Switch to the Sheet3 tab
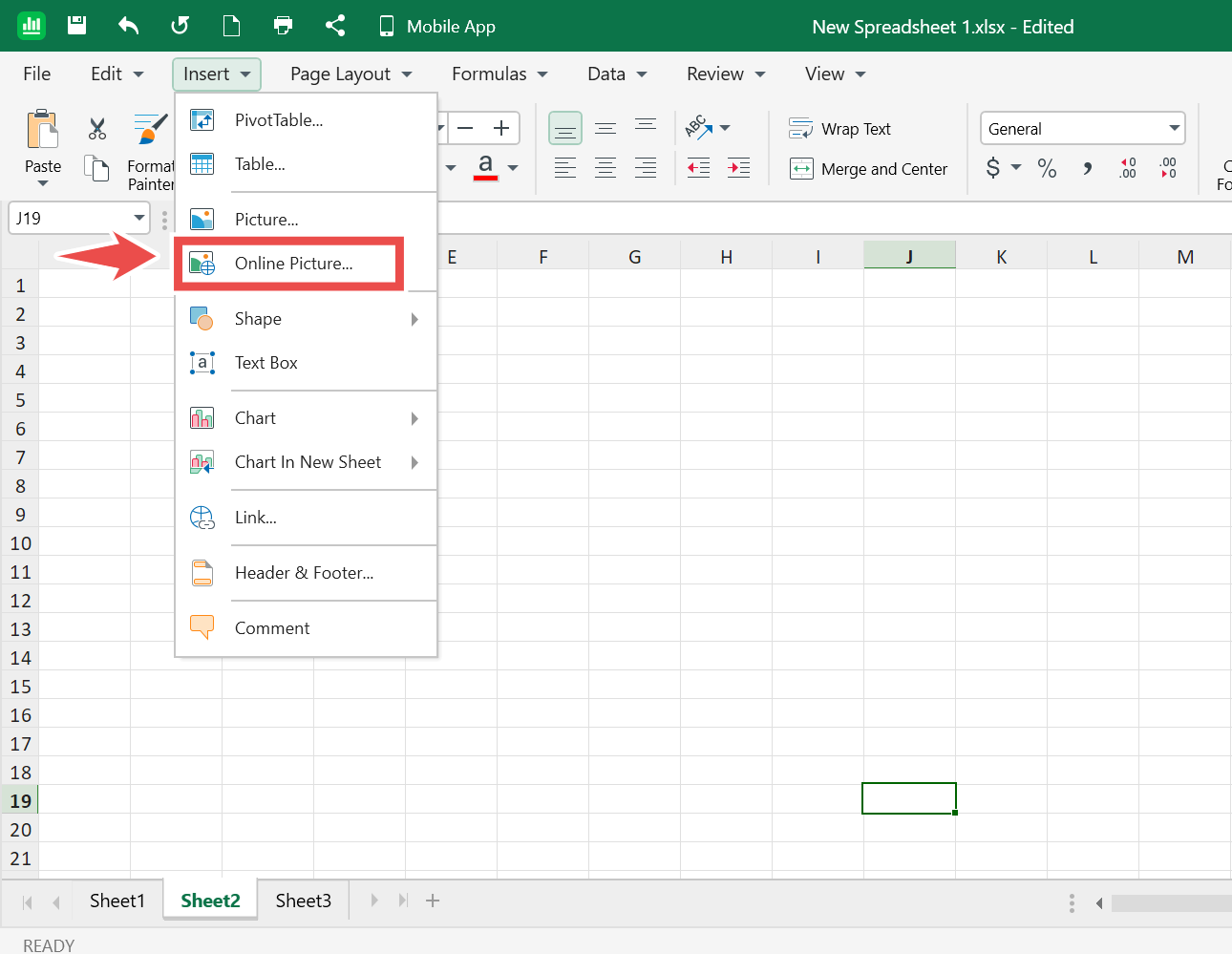The width and height of the screenshot is (1232, 954). click(x=303, y=901)
